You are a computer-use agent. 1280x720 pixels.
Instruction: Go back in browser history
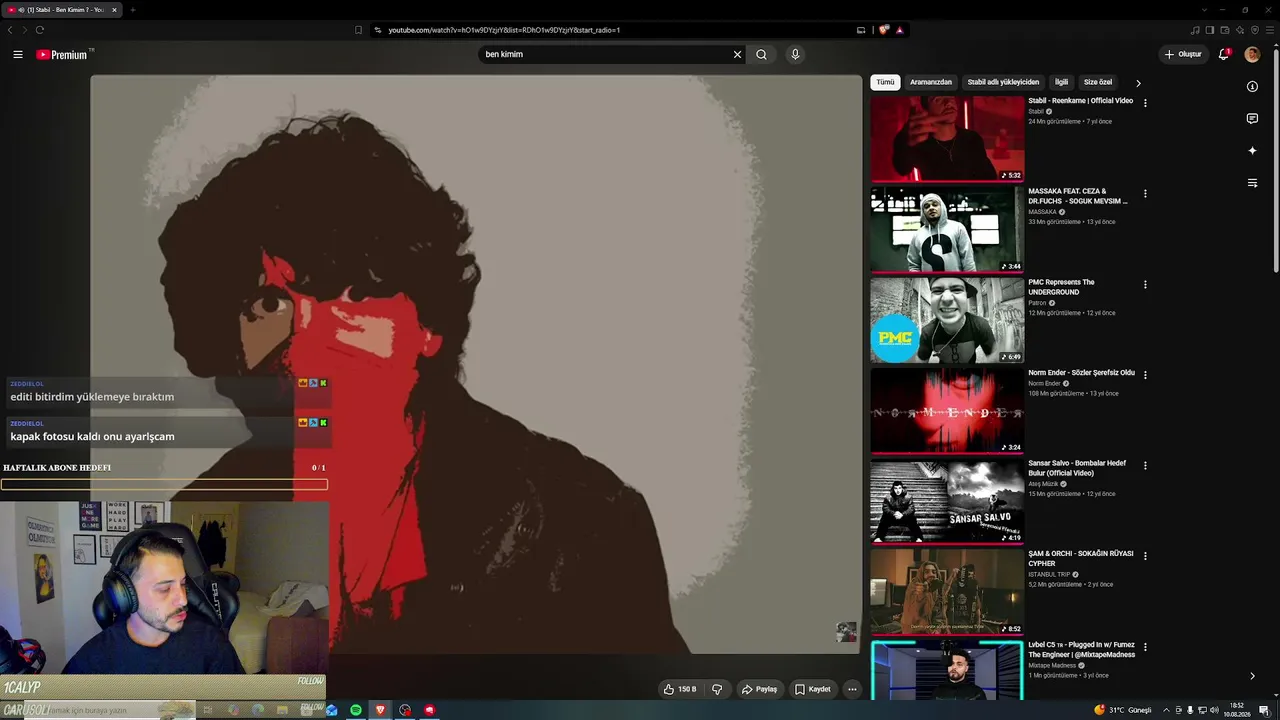point(10,30)
